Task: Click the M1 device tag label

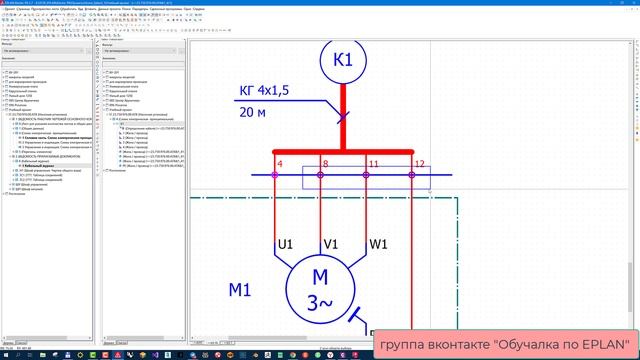Action: 240,290
